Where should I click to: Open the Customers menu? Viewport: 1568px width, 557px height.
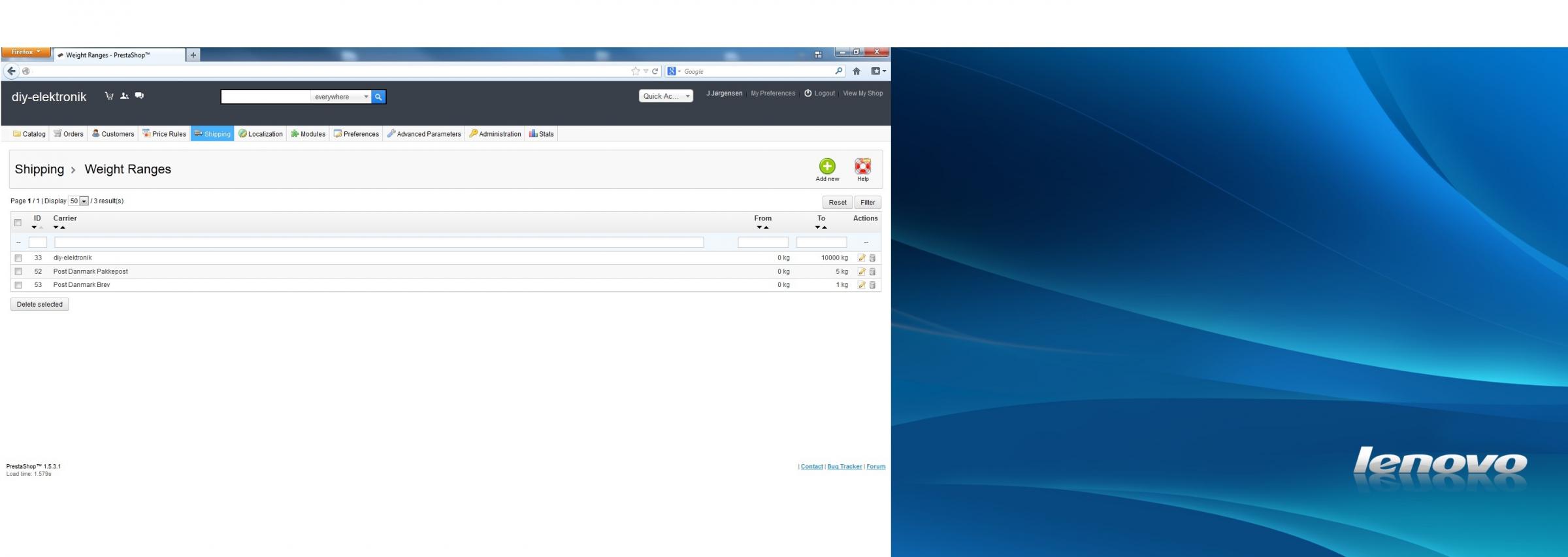tap(113, 134)
